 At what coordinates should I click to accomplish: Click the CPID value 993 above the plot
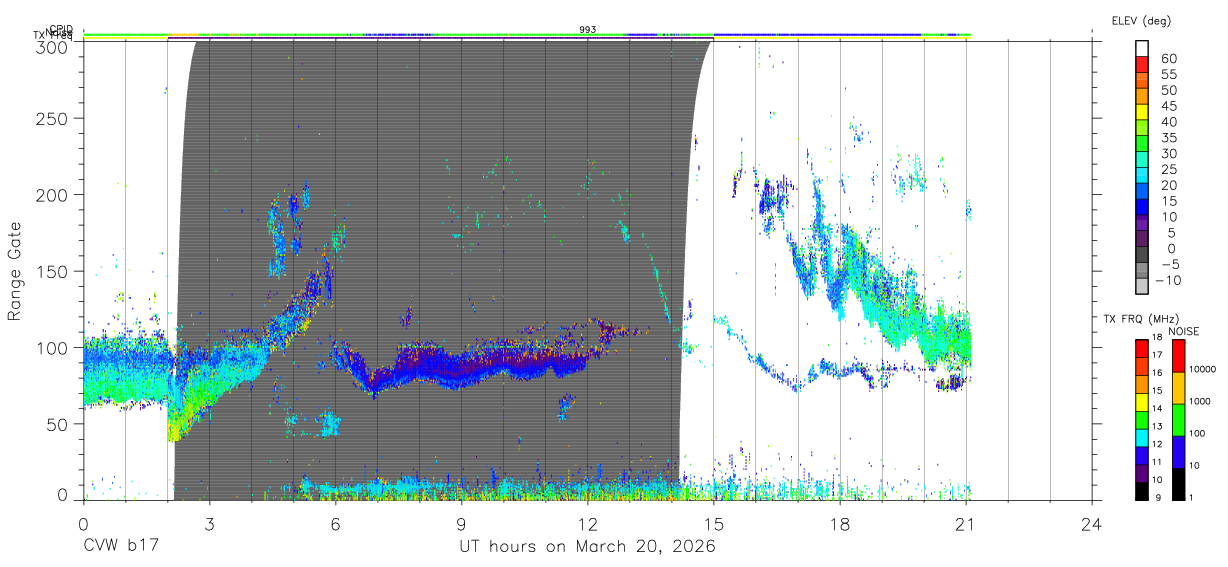[x=588, y=30]
